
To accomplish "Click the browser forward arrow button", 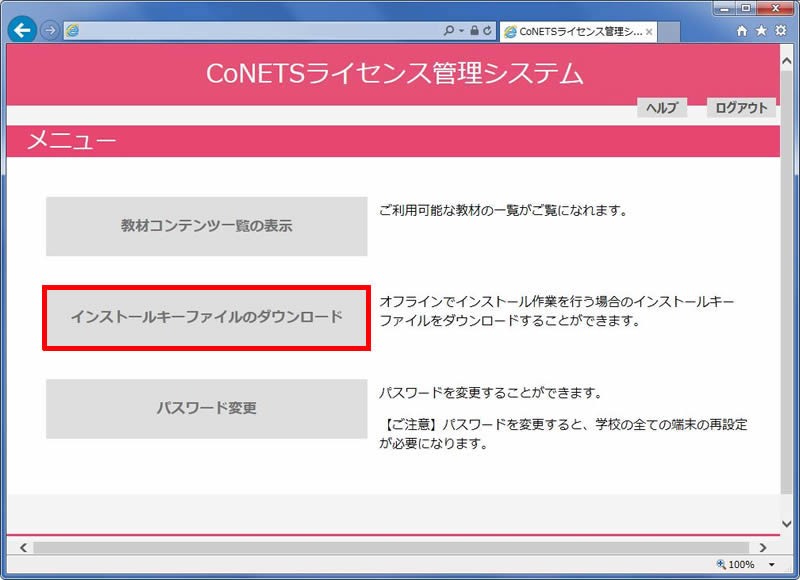I will pyautogui.click(x=50, y=31).
